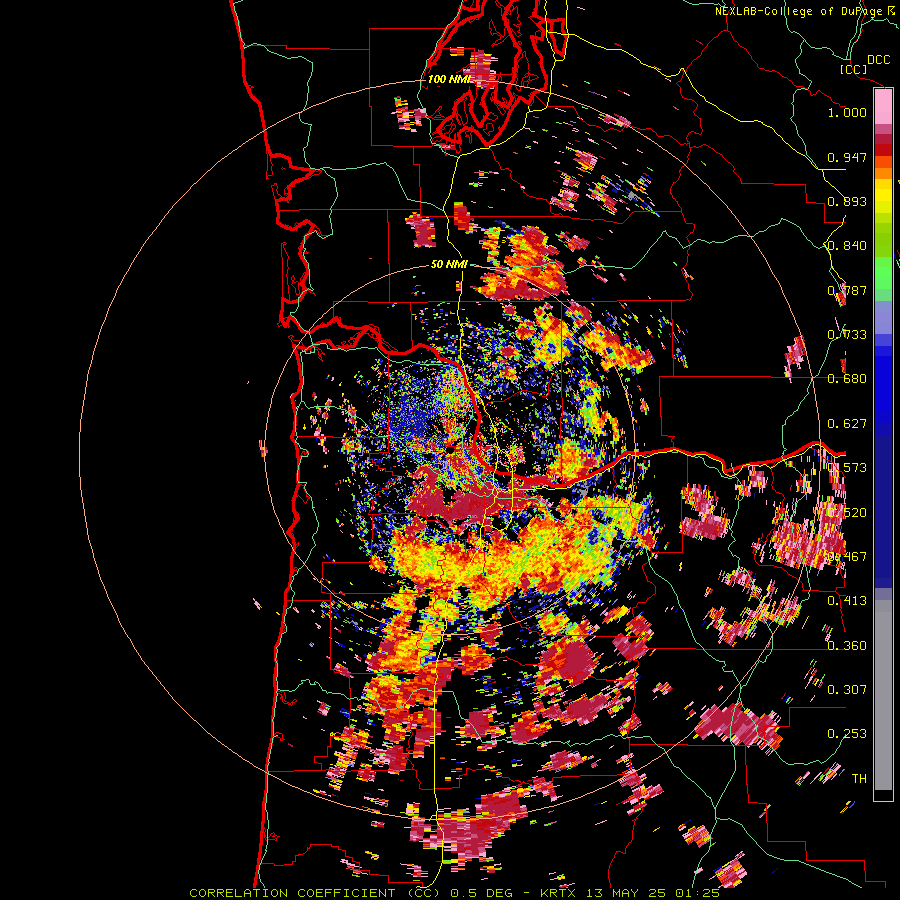Select the 0.307 scale value
The height and width of the screenshot is (900, 900).
pos(847,689)
